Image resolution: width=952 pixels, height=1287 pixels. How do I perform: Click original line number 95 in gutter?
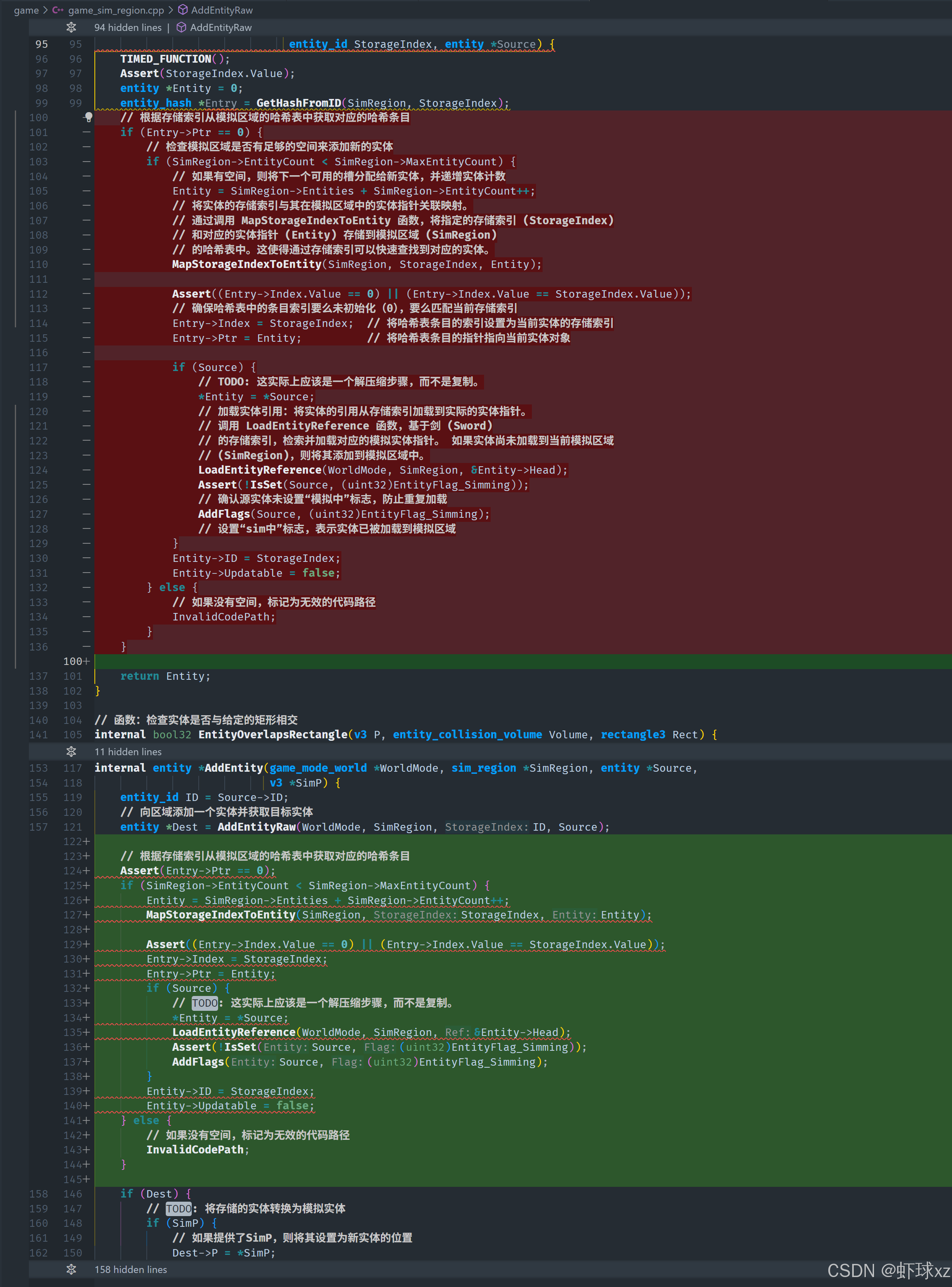click(x=42, y=44)
